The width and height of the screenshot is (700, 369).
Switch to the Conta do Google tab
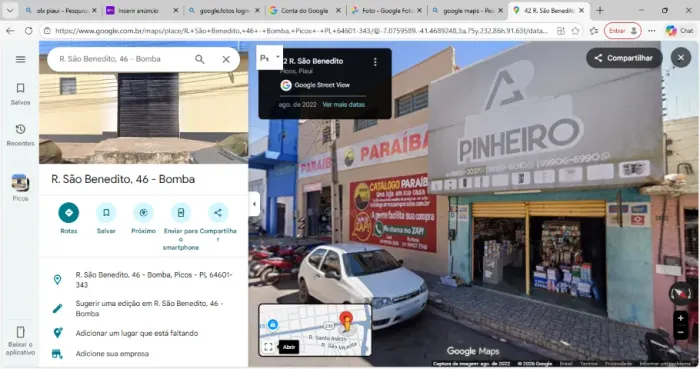tap(304, 10)
